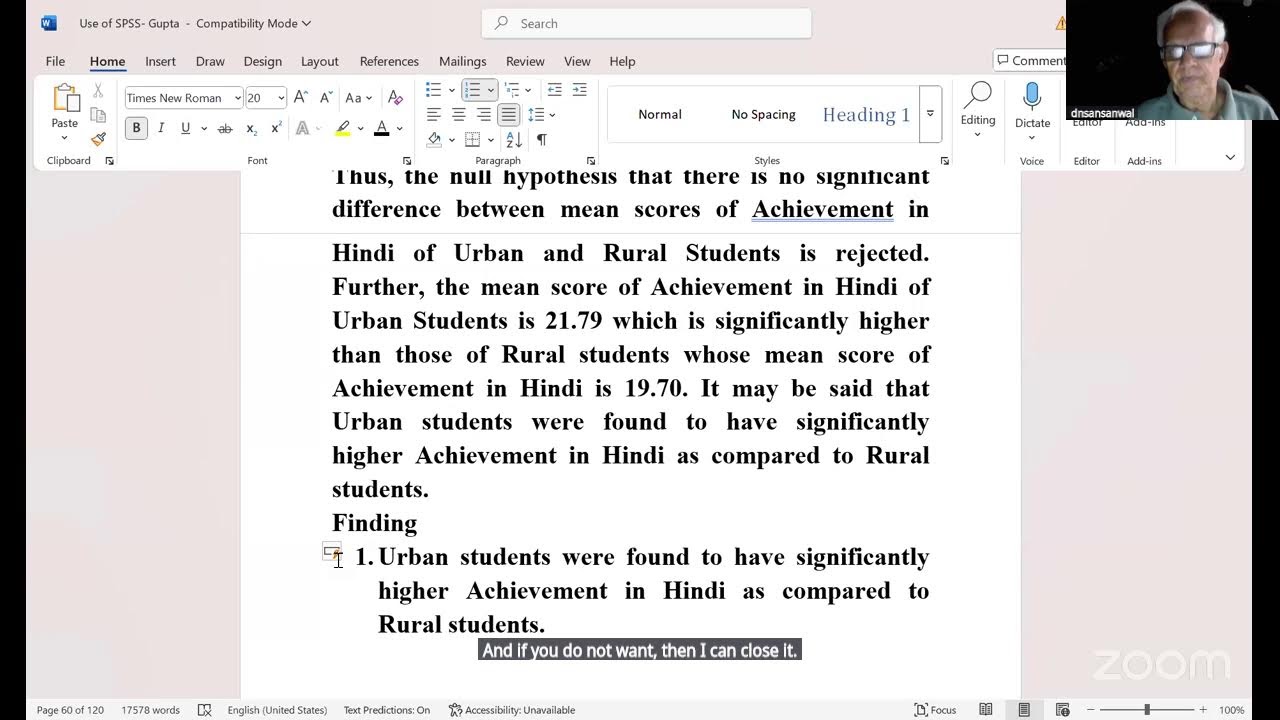Align text to the right
Screen dimensions: 1280x720
click(x=483, y=114)
